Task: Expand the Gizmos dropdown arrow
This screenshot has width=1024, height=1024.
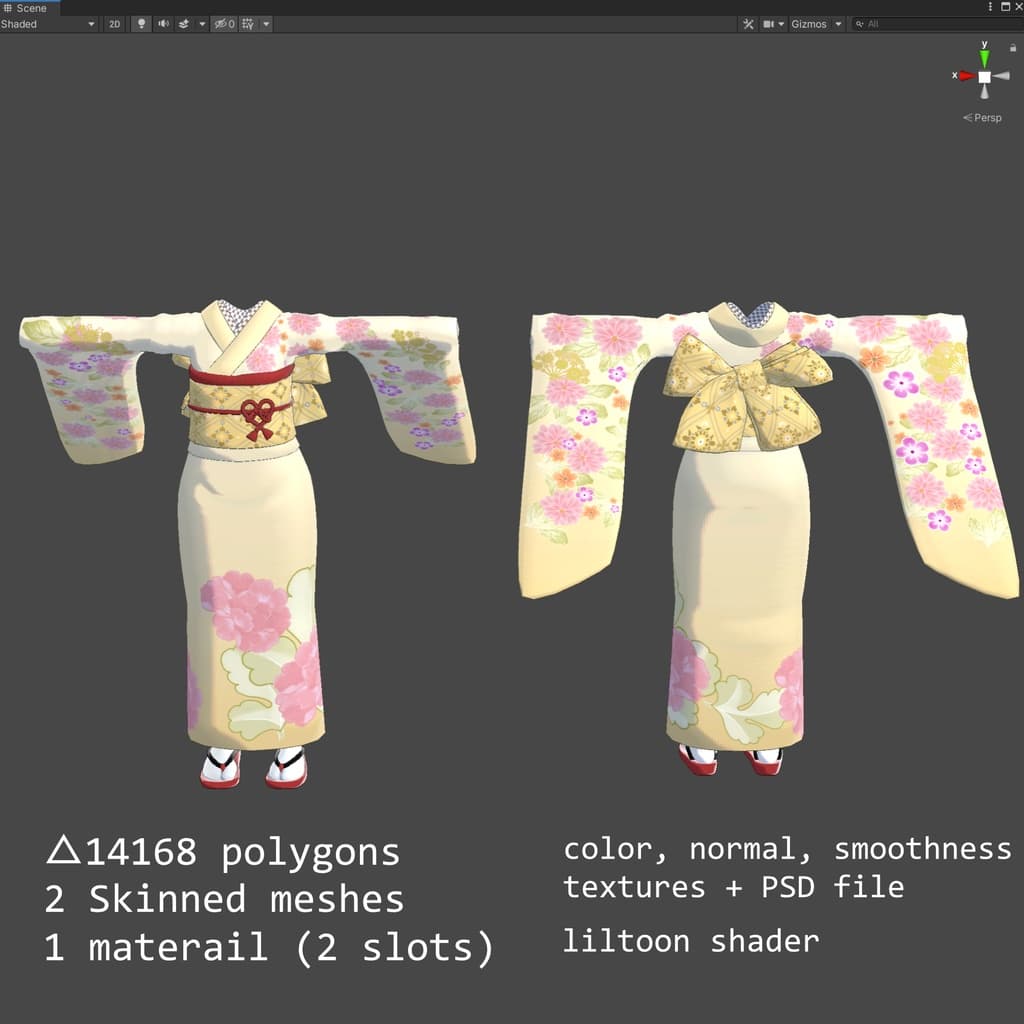Action: coord(838,24)
